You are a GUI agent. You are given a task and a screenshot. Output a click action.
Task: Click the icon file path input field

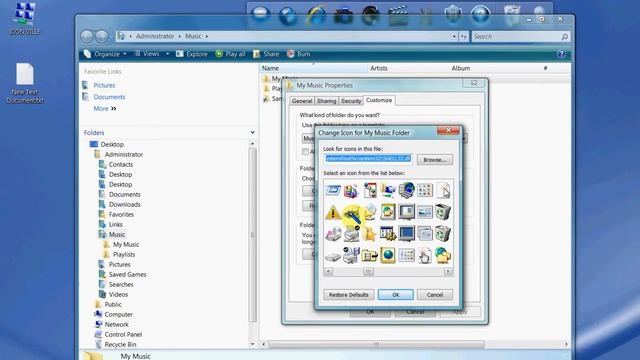click(368, 159)
